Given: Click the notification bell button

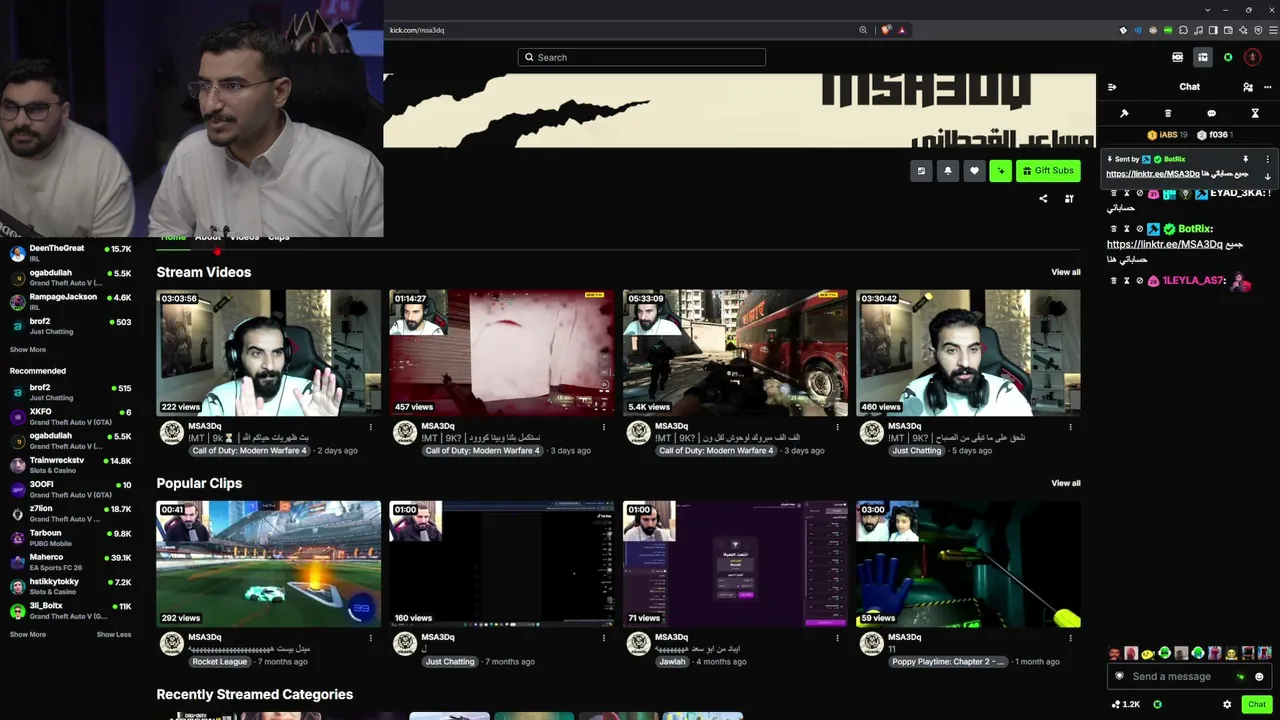Looking at the screenshot, I should [948, 171].
